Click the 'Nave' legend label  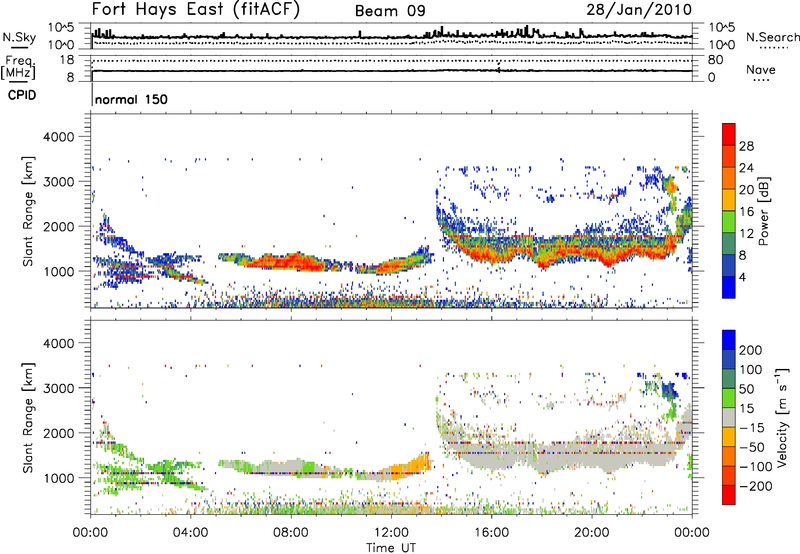[x=761, y=69]
